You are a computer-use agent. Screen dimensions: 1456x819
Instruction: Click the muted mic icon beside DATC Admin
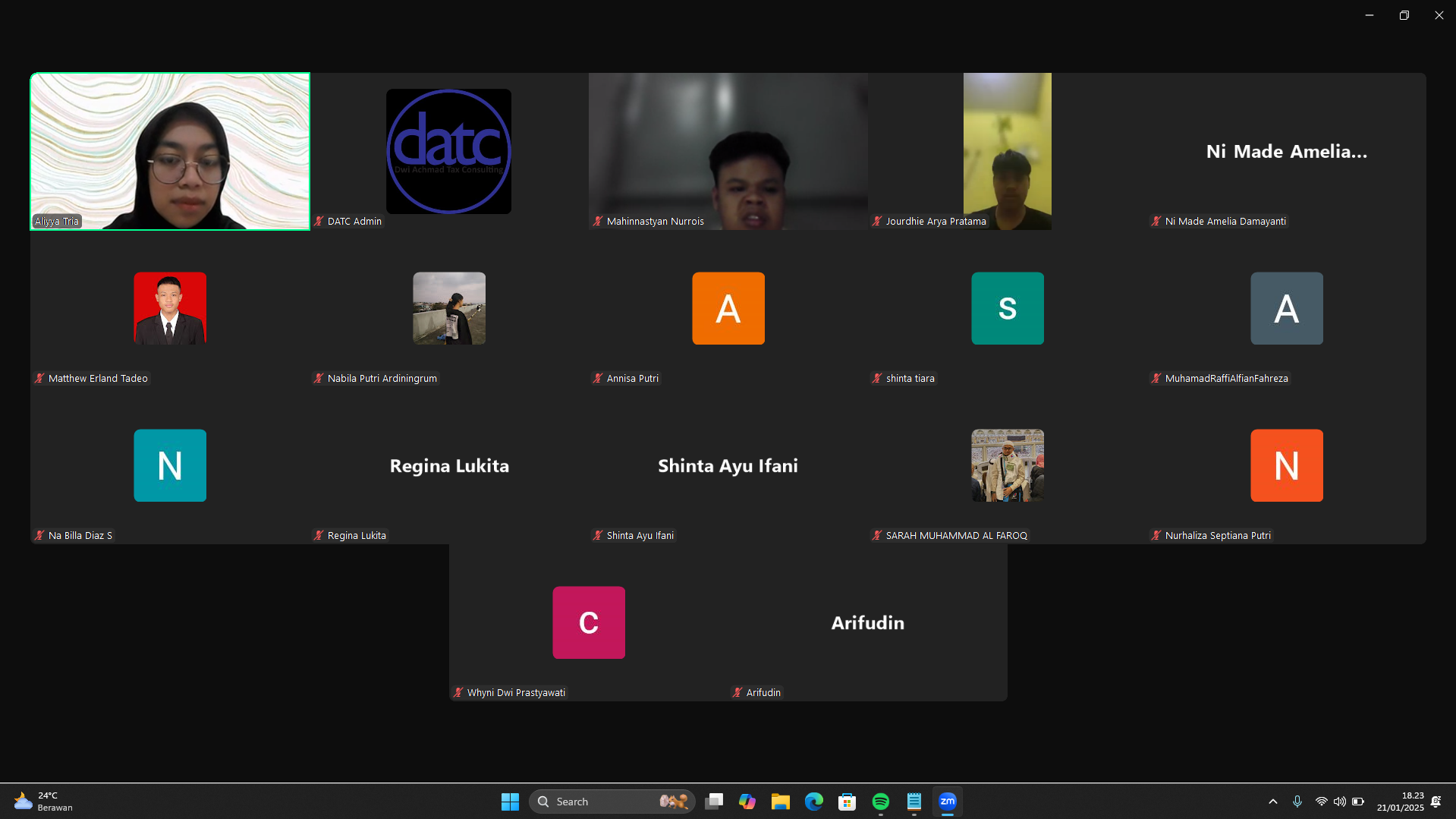(x=319, y=222)
